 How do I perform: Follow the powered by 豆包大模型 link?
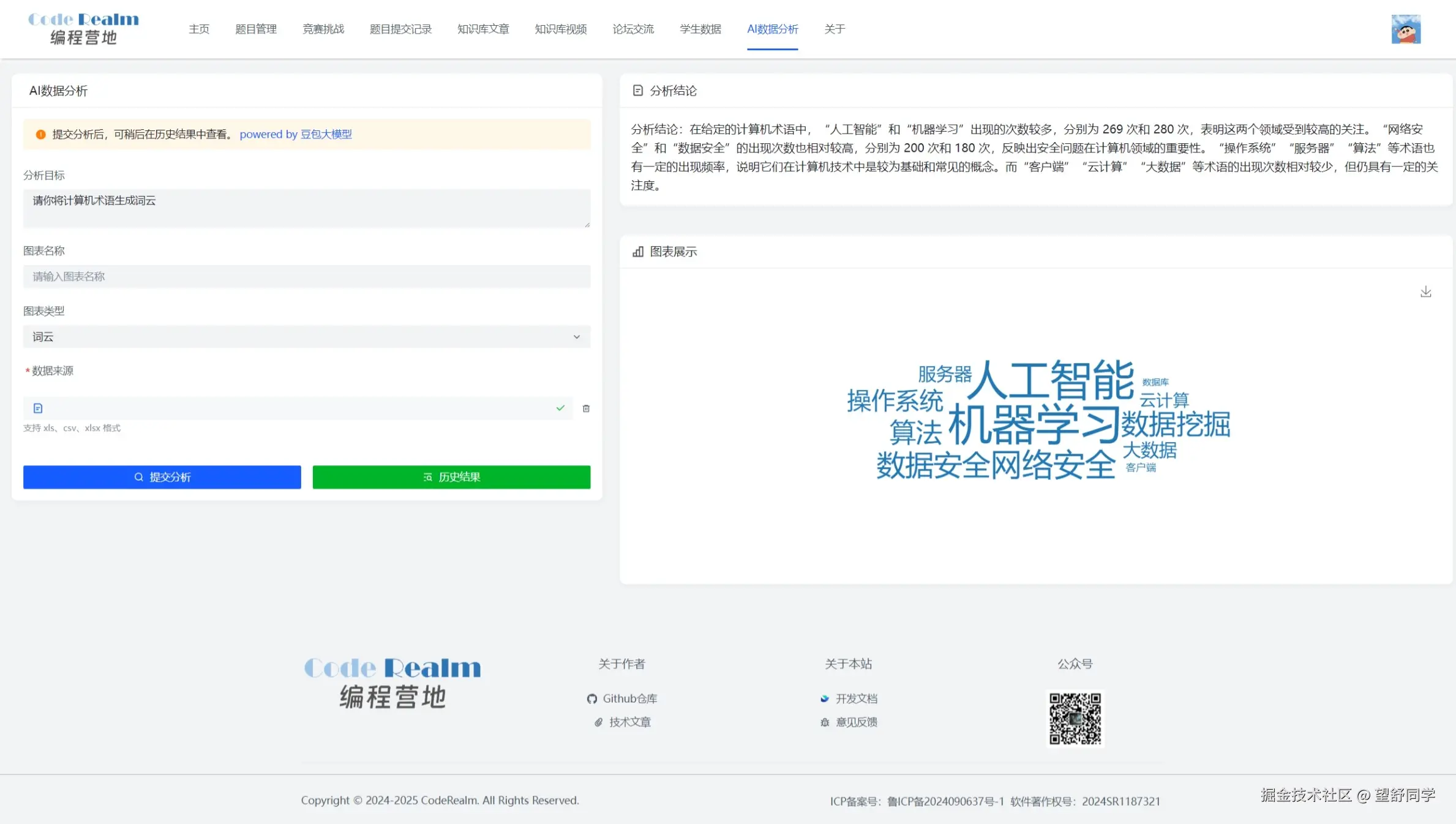click(296, 134)
